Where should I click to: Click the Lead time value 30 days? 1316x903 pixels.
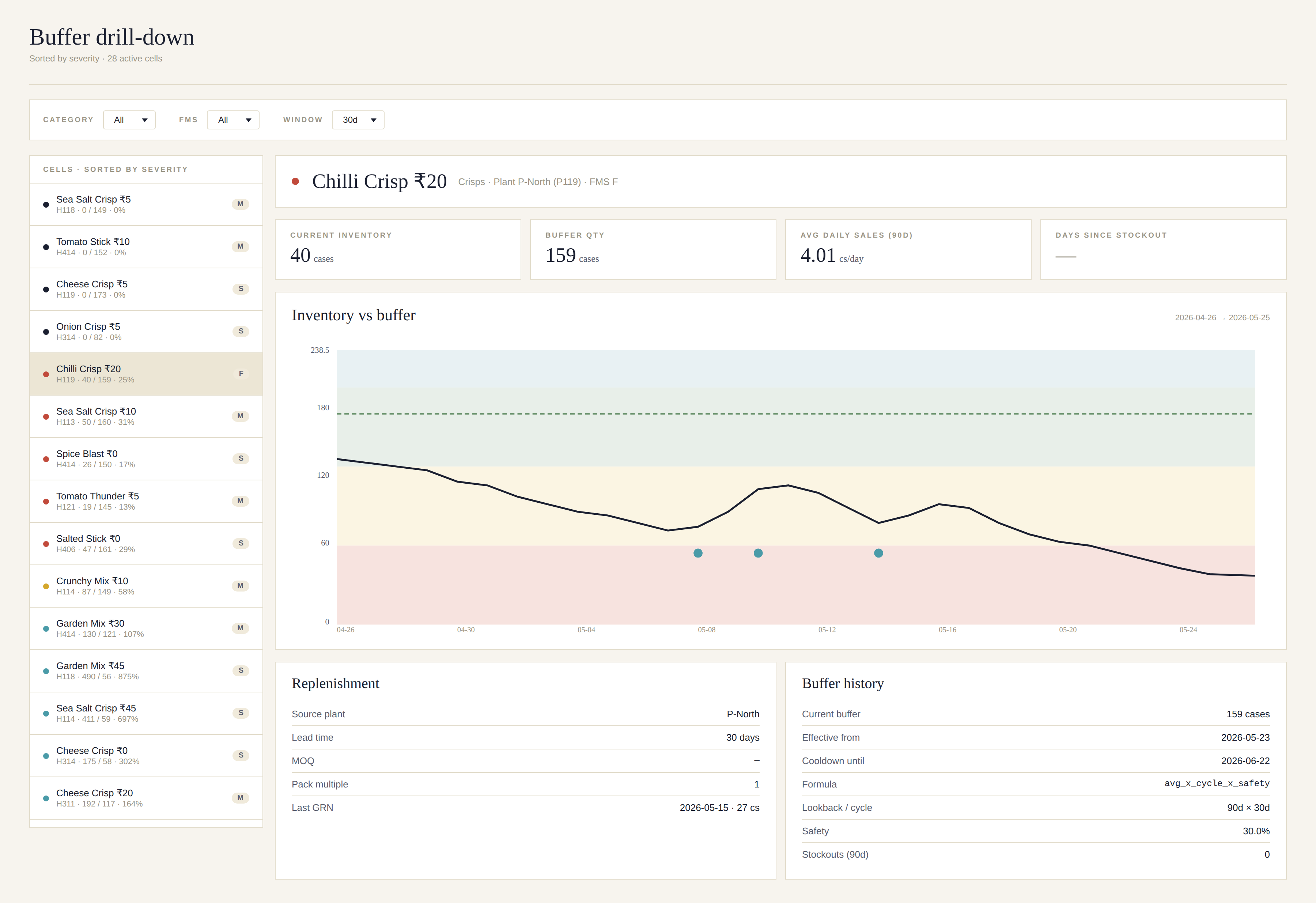point(742,738)
